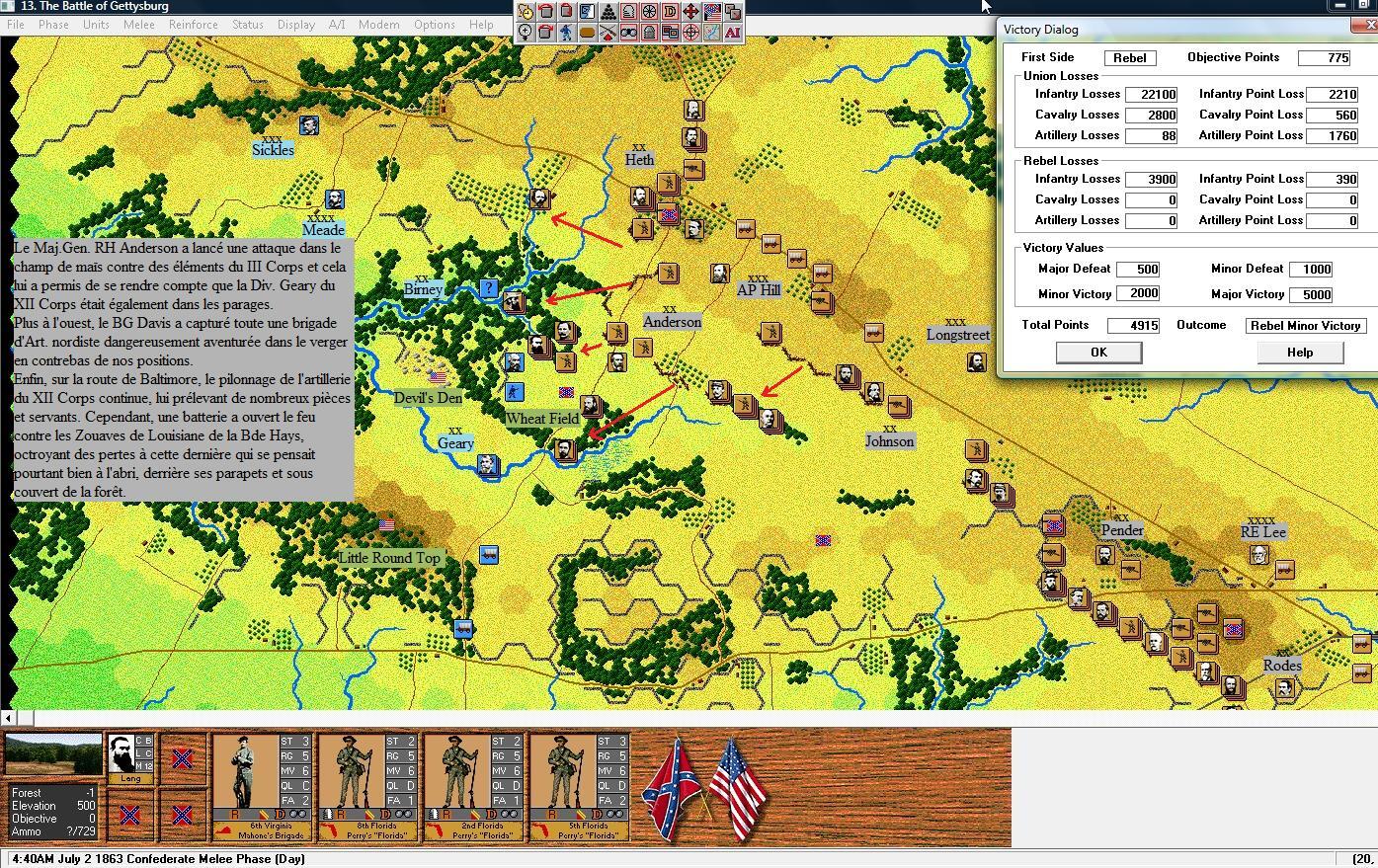The image size is (1378, 868).
Task: Click the US flag objective above Little Round Top
Action: 386,525
